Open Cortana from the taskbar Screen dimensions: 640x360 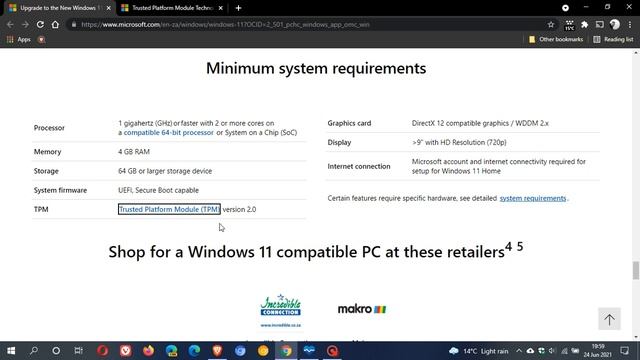56,351
